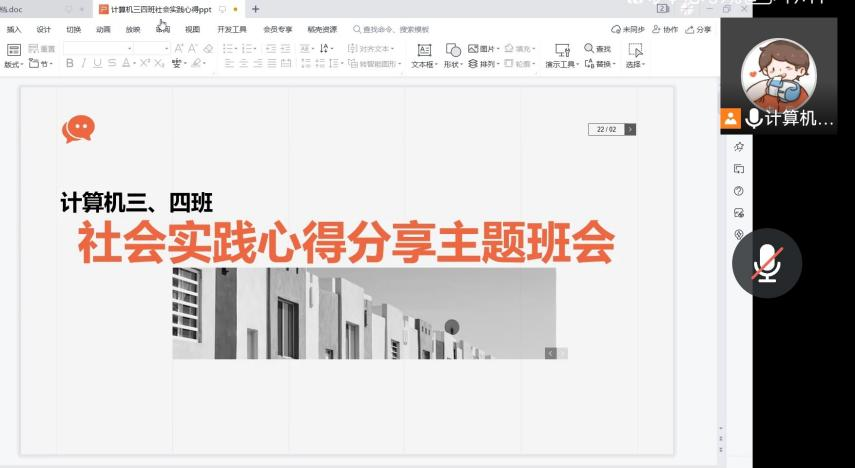The width and height of the screenshot is (855, 468).
Task: Switch to the 设计 (Design) ribbon tab
Action: pyautogui.click(x=44, y=29)
